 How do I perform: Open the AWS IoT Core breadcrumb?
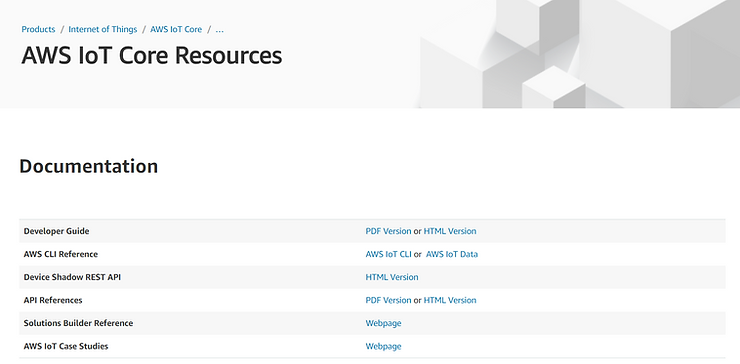[176, 29]
